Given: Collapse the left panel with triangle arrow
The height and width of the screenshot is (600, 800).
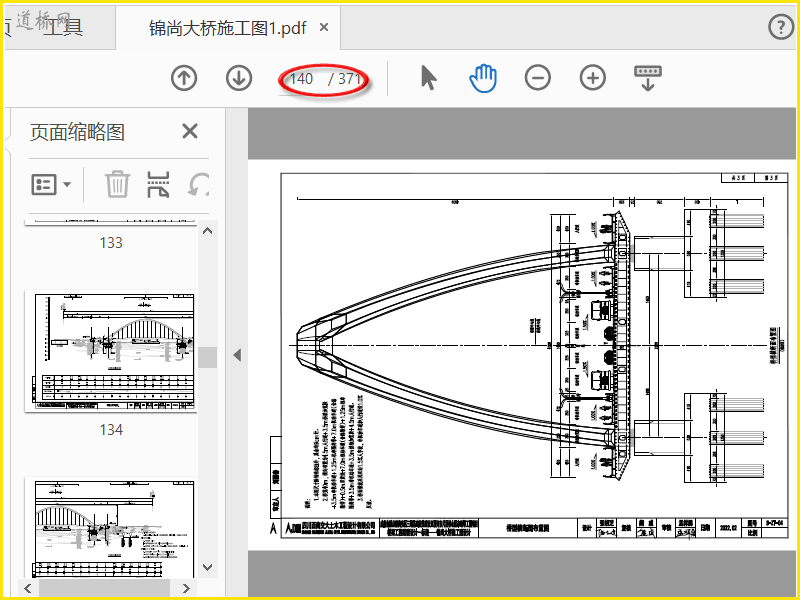Looking at the screenshot, I should coord(237,355).
